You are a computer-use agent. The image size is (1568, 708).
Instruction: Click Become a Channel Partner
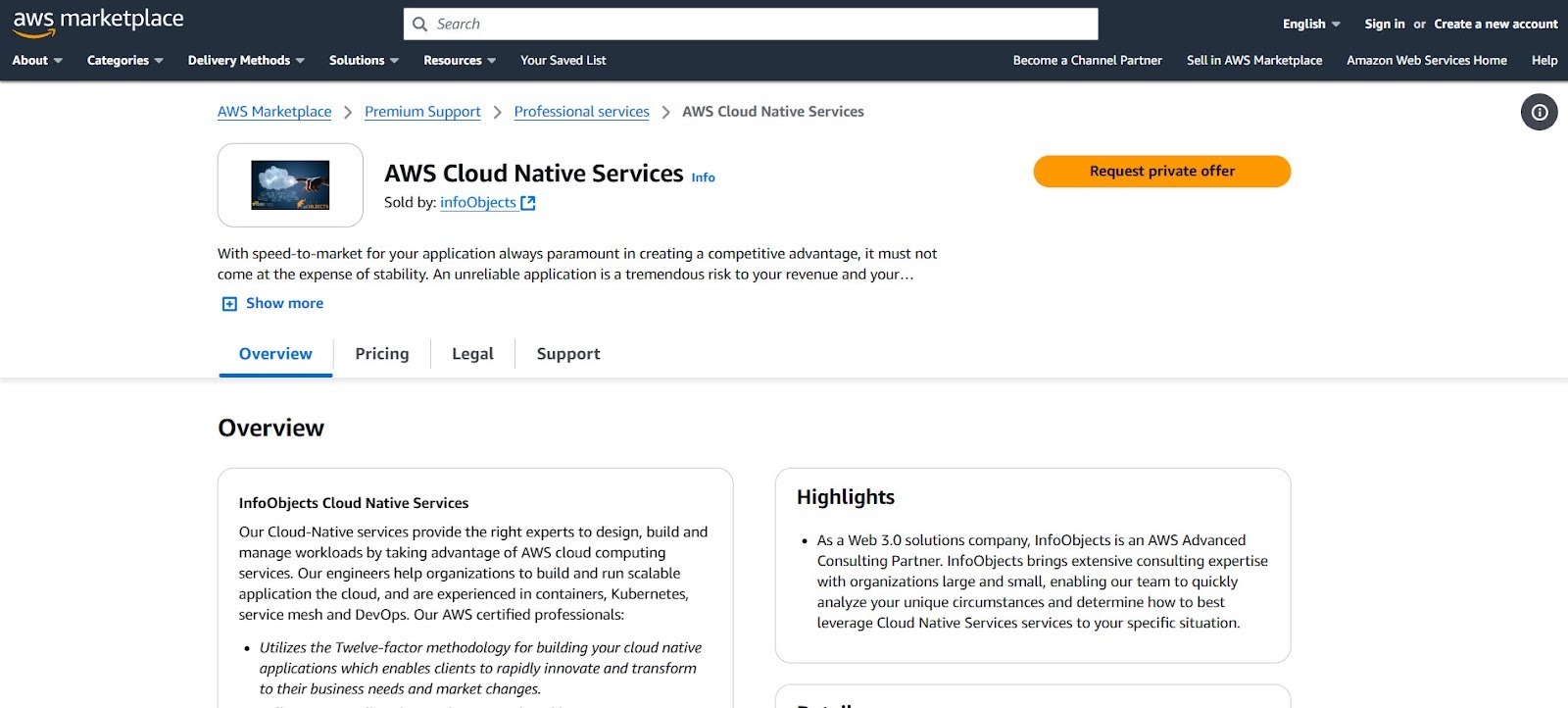[1087, 61]
